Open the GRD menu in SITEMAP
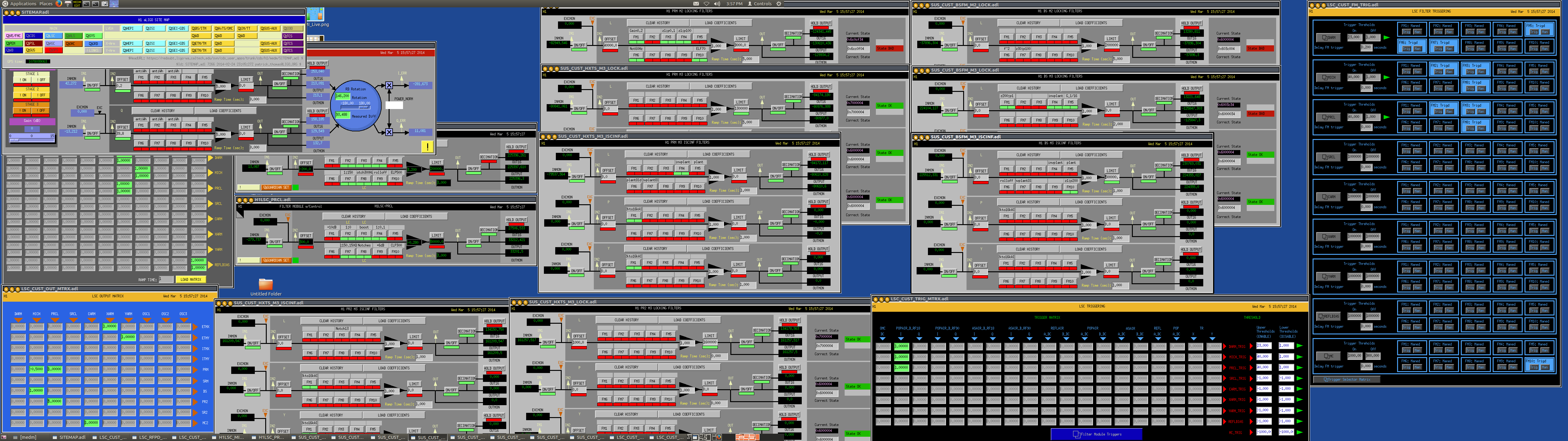This screenshot has width=1568, height=441. point(93,43)
